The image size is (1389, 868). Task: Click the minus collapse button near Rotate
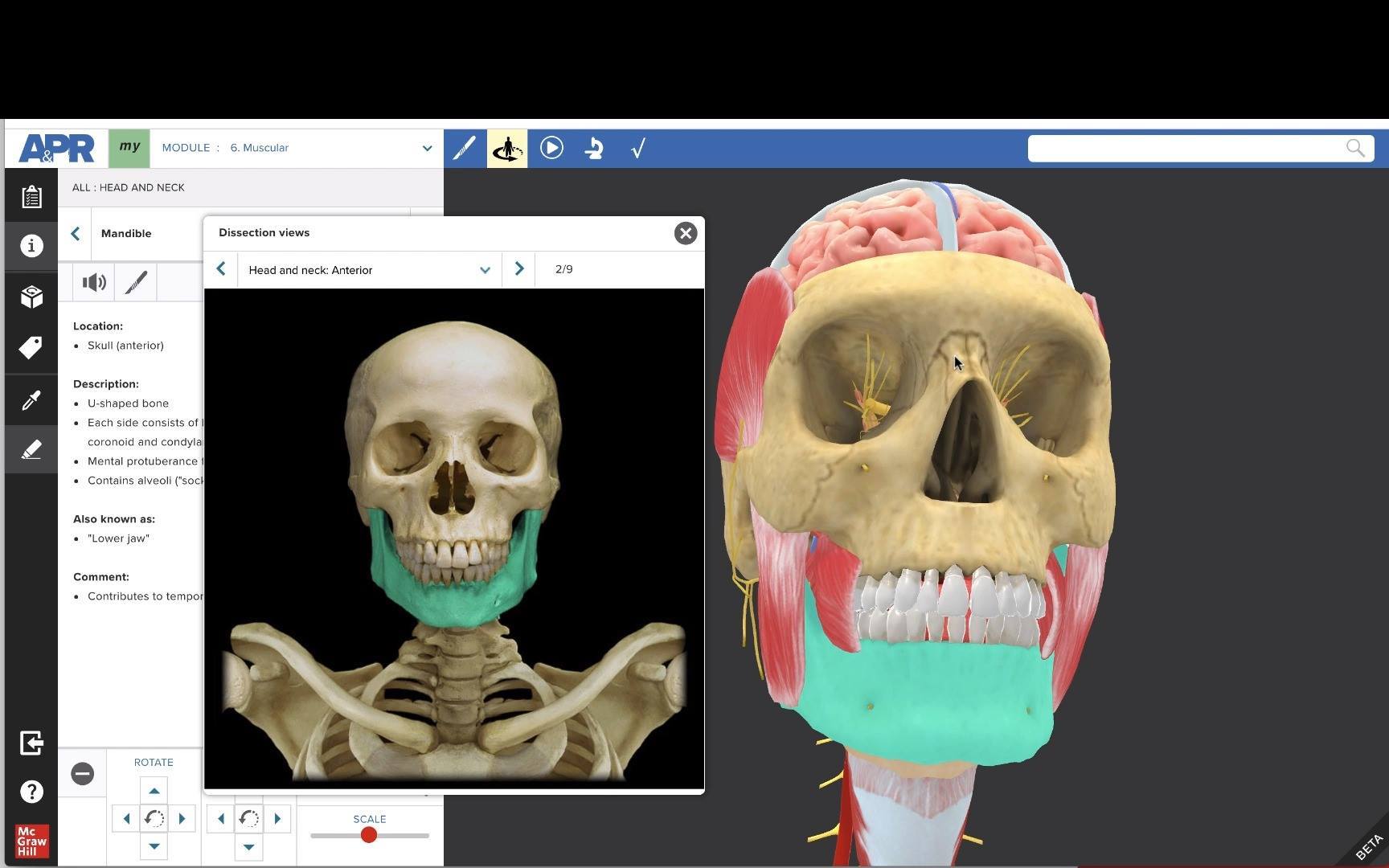pyautogui.click(x=82, y=774)
